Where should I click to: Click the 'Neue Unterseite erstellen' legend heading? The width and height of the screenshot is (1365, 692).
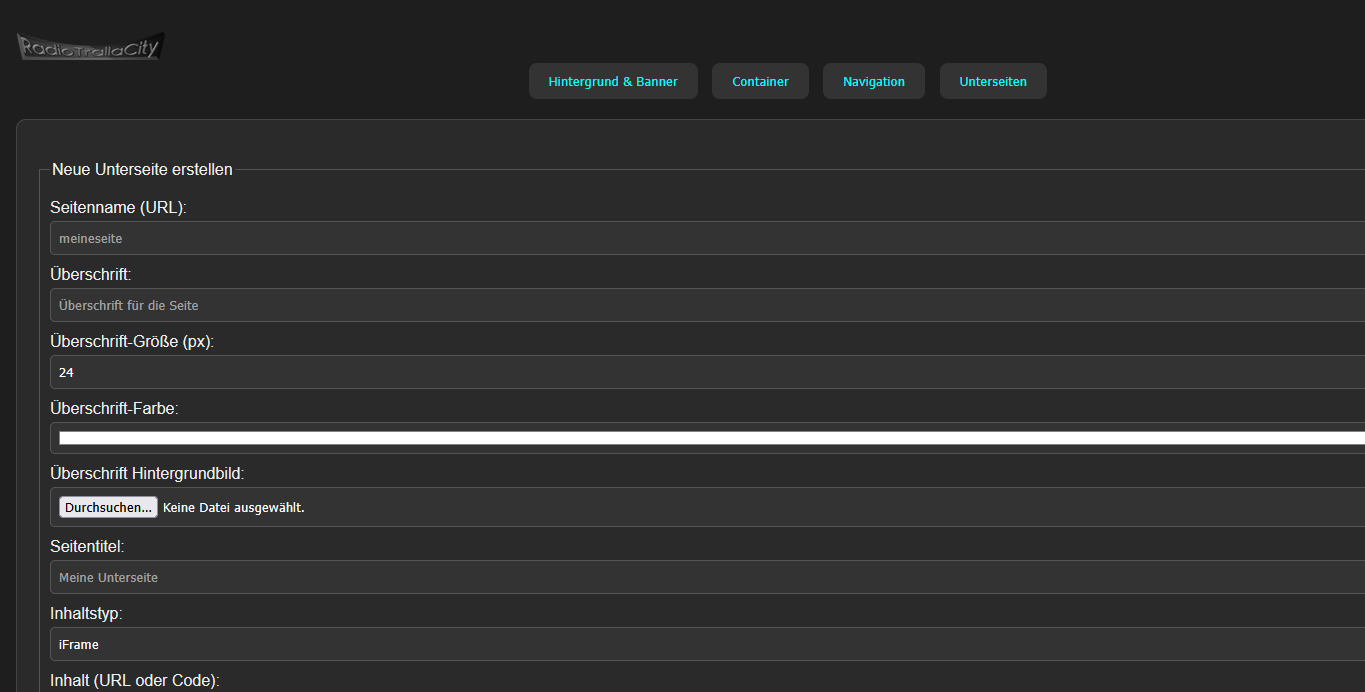(x=142, y=170)
